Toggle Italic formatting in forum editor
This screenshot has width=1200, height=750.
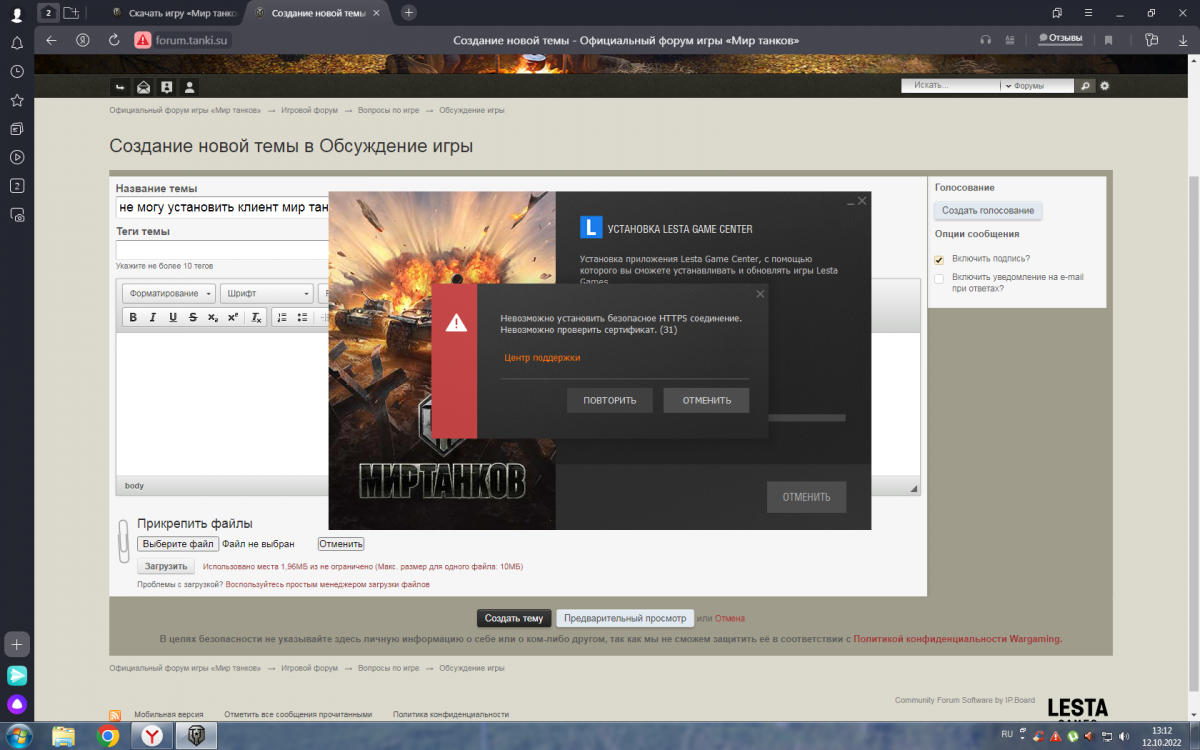pos(153,317)
